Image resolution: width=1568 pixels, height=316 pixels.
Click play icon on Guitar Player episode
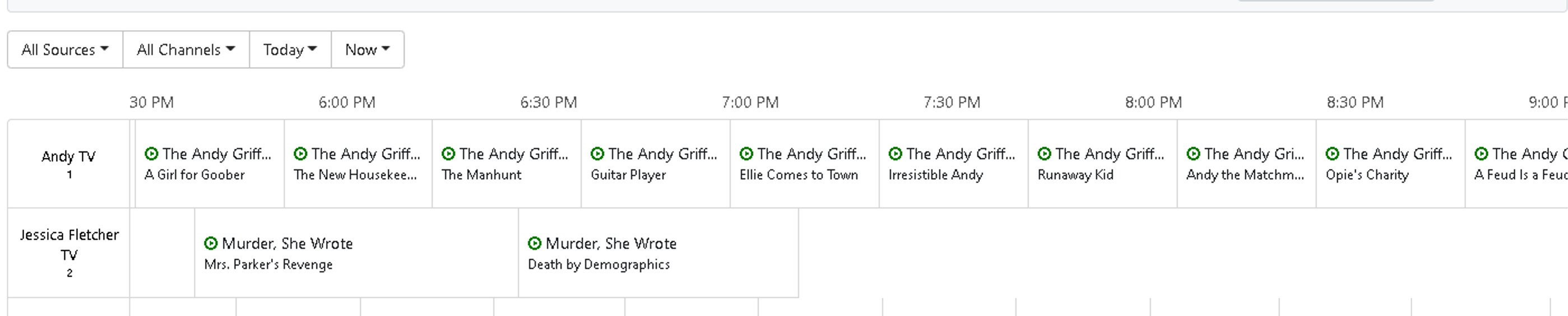pos(598,154)
